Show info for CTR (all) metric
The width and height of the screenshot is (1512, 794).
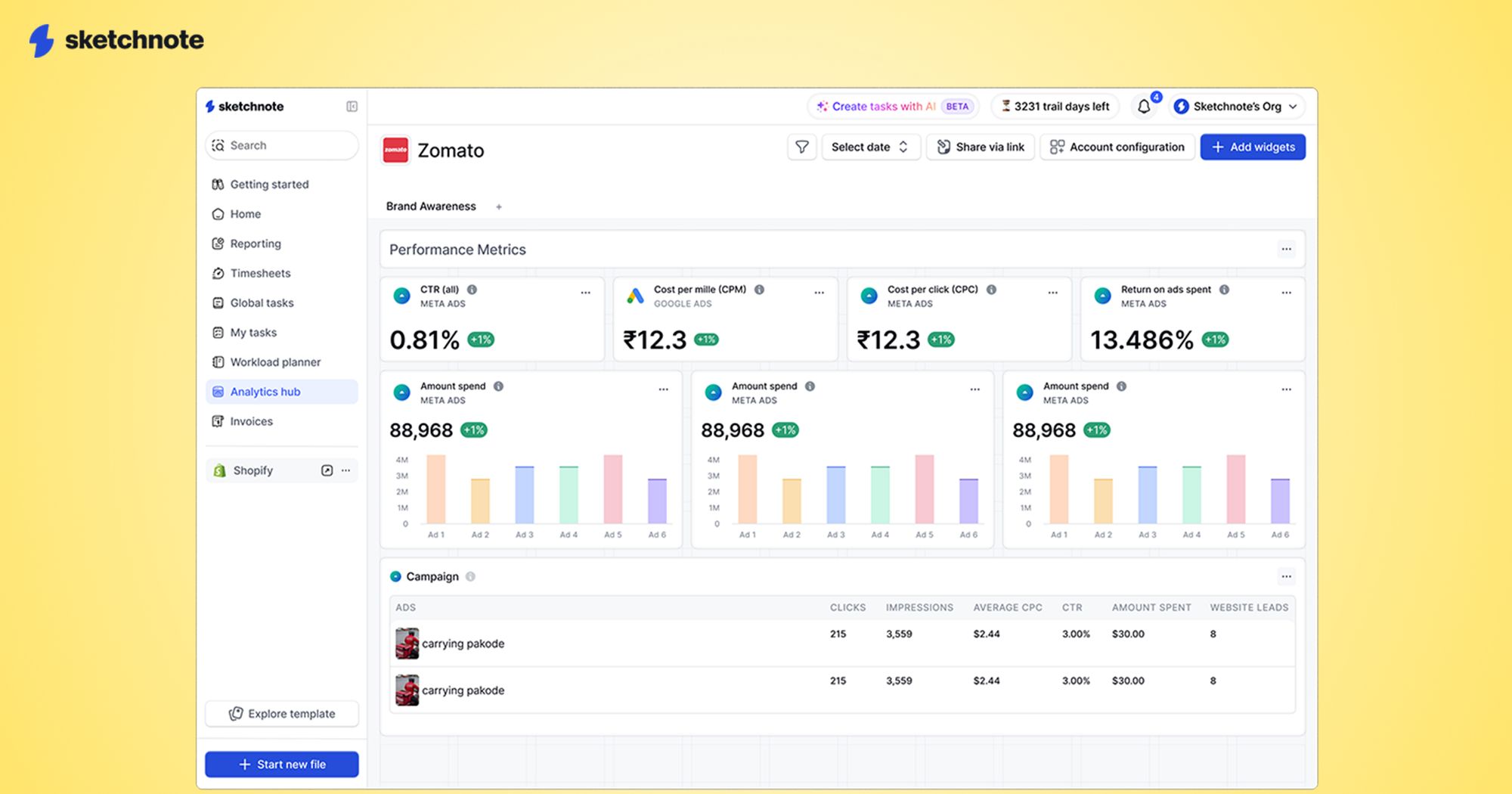(472, 290)
